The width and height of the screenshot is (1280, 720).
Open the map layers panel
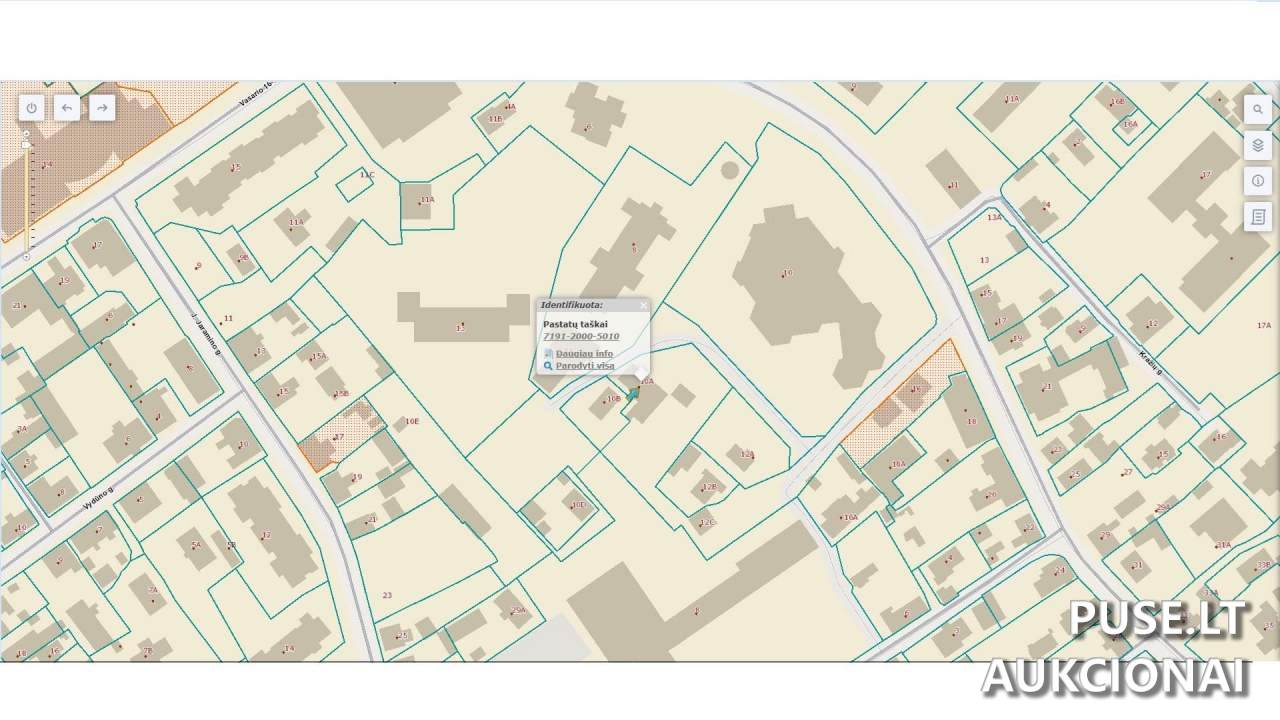coord(1257,145)
